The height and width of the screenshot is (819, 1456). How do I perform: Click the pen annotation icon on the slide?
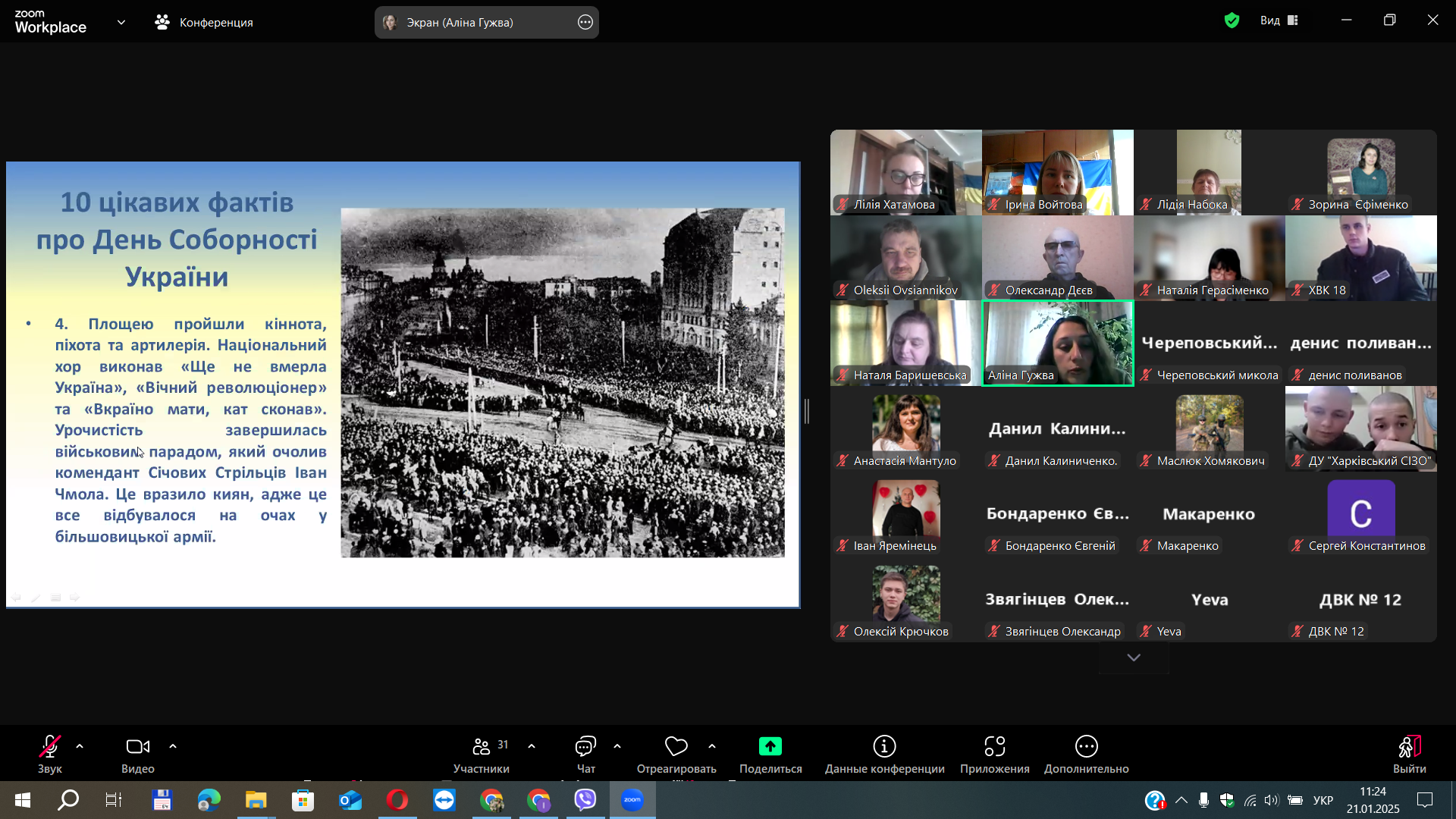coord(36,598)
